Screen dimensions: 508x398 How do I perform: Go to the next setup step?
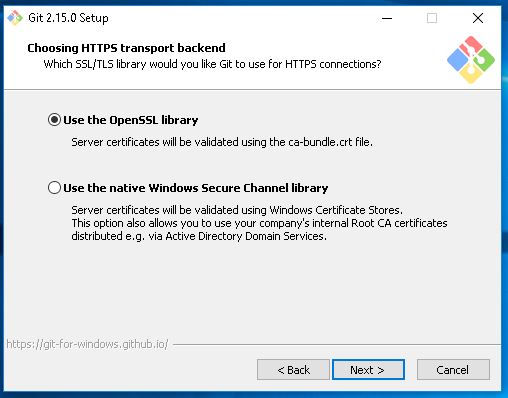point(368,370)
